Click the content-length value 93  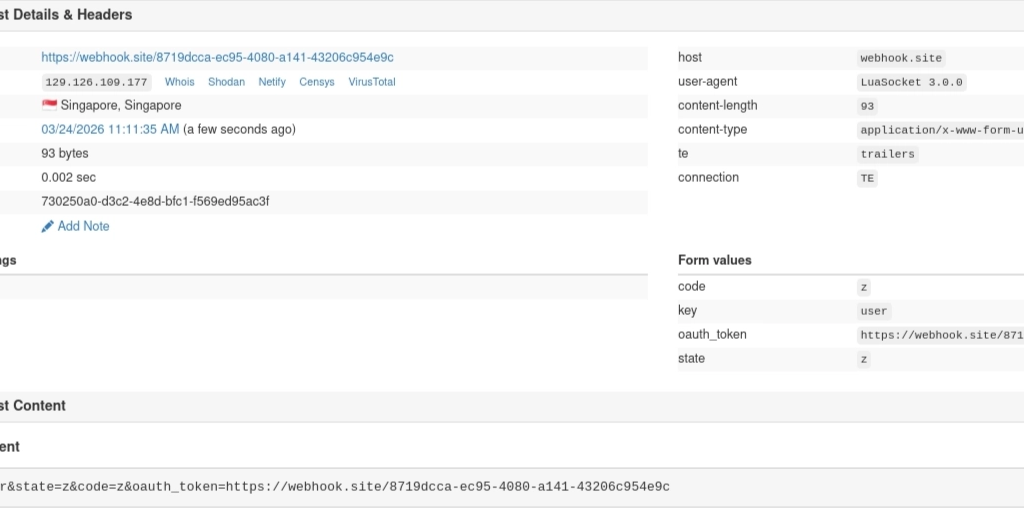click(x=867, y=106)
